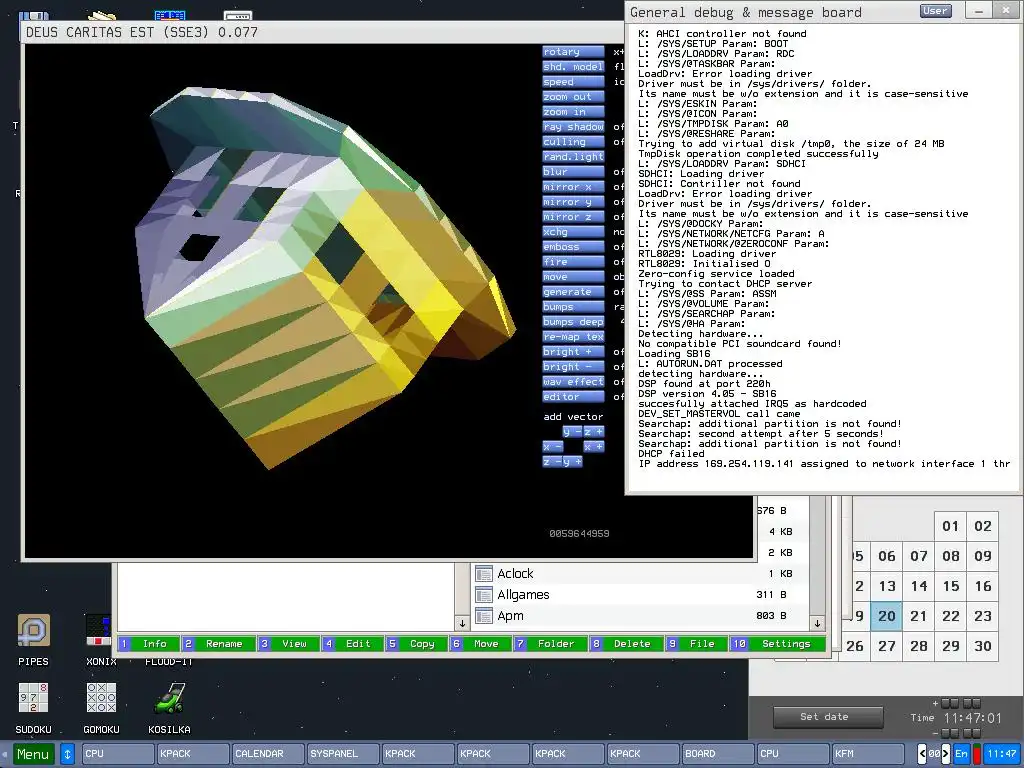Image resolution: width=1024 pixels, height=768 pixels.
Task: Toggle the blur effect
Action: (x=573, y=172)
